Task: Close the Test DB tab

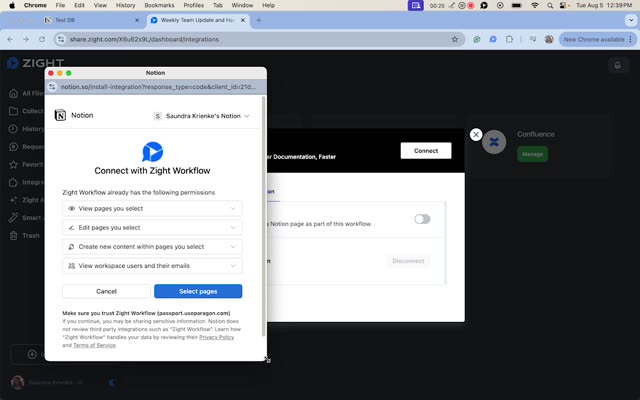Action: 137,20
